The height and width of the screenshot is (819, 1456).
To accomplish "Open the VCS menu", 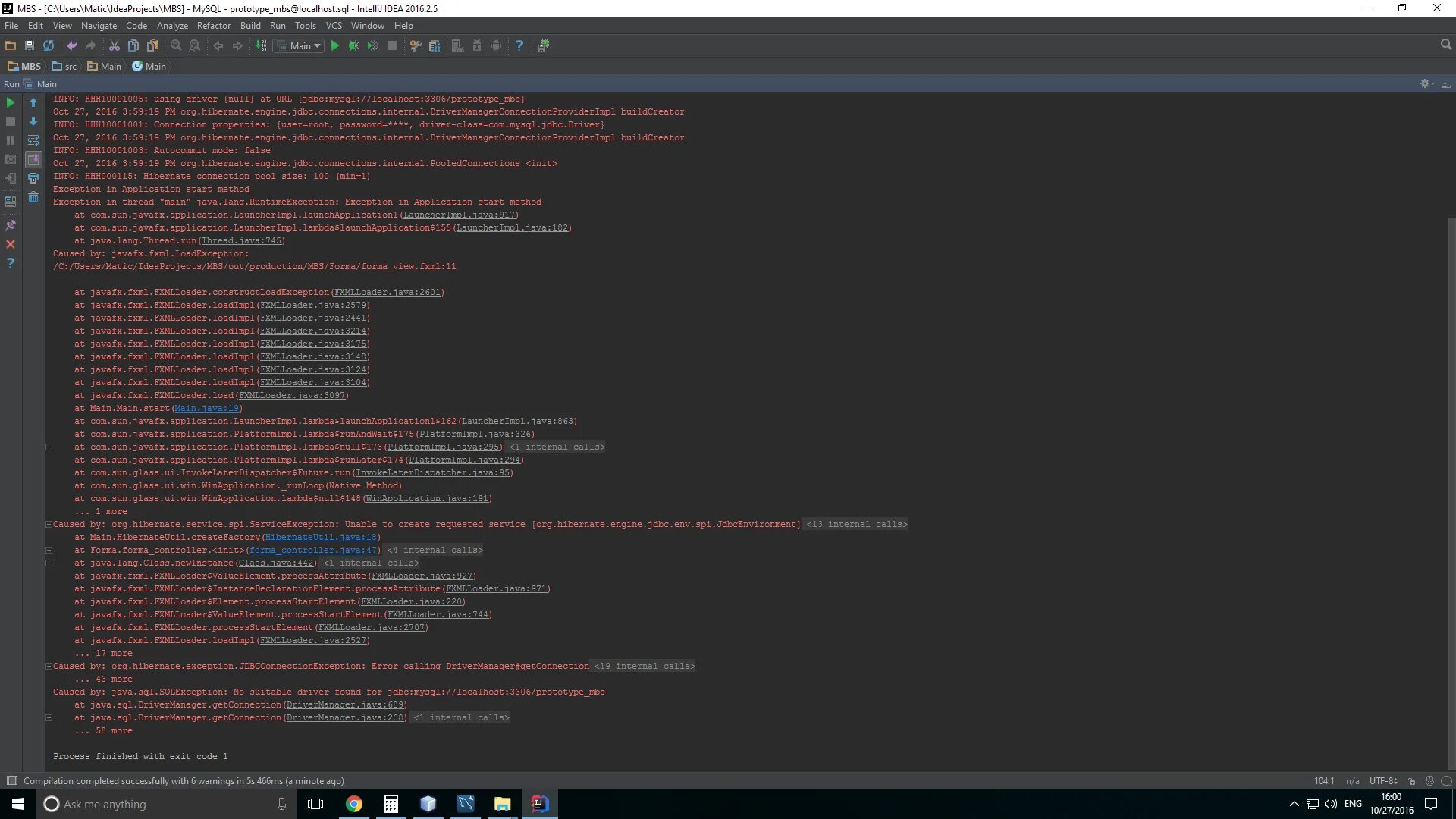I will 334,26.
